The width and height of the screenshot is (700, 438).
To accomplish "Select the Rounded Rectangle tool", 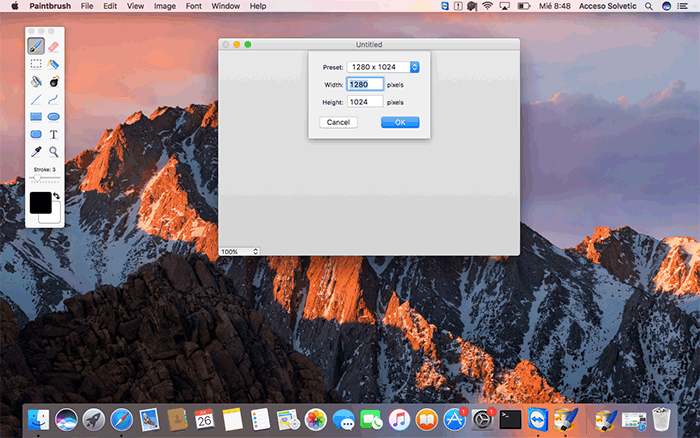I will pyautogui.click(x=36, y=134).
